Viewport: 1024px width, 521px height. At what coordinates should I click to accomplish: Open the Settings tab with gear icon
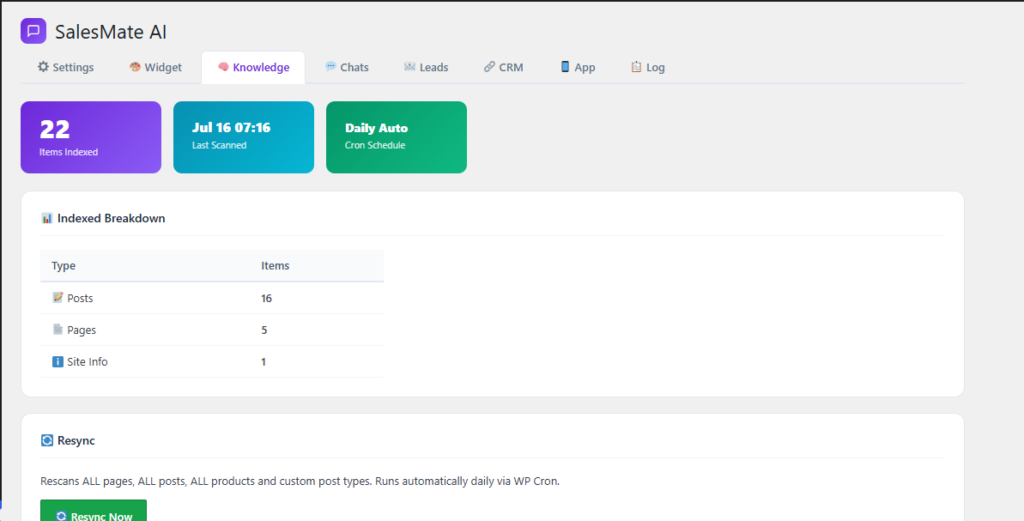65,67
